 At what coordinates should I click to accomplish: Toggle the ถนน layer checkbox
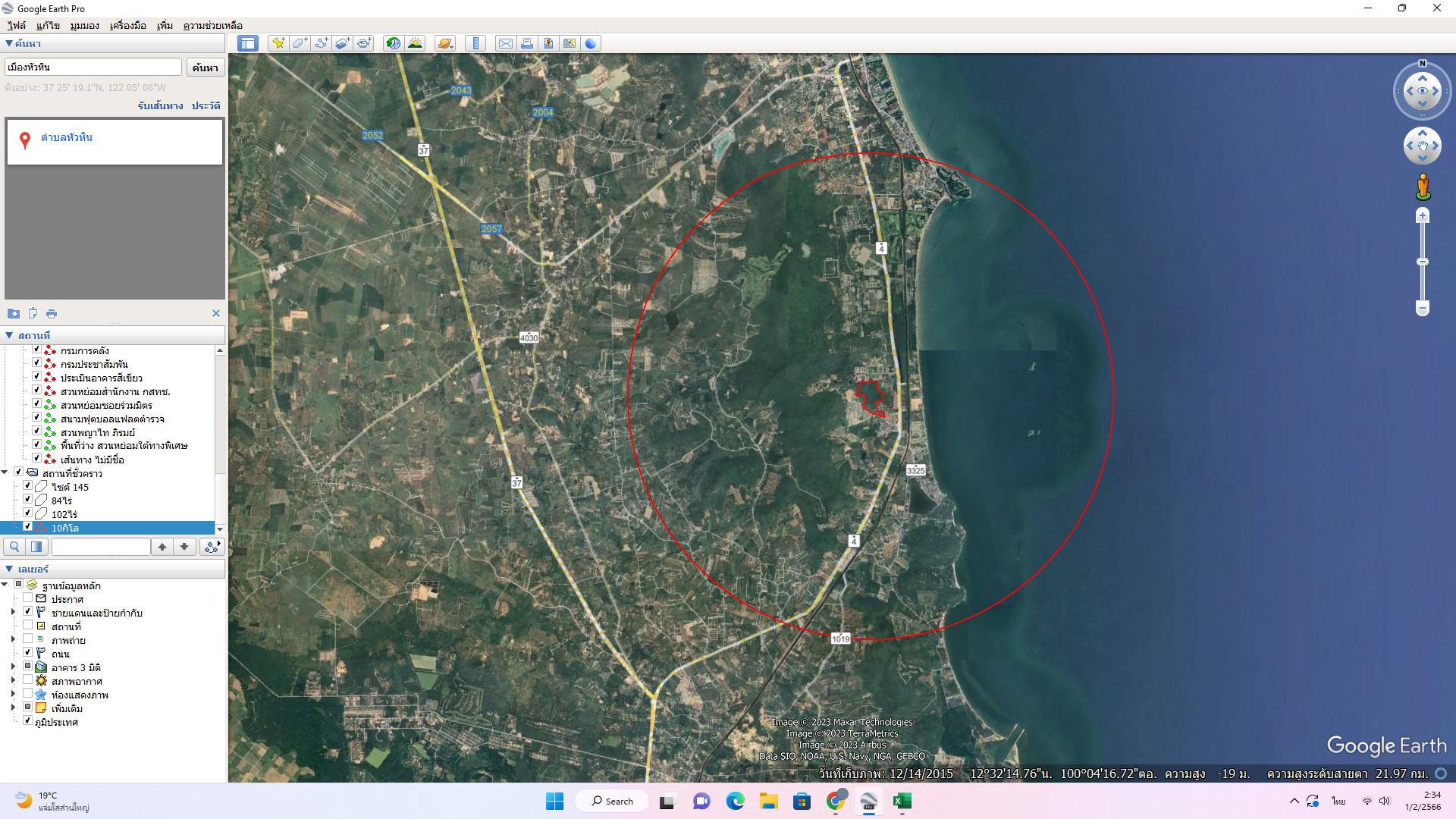[28, 653]
